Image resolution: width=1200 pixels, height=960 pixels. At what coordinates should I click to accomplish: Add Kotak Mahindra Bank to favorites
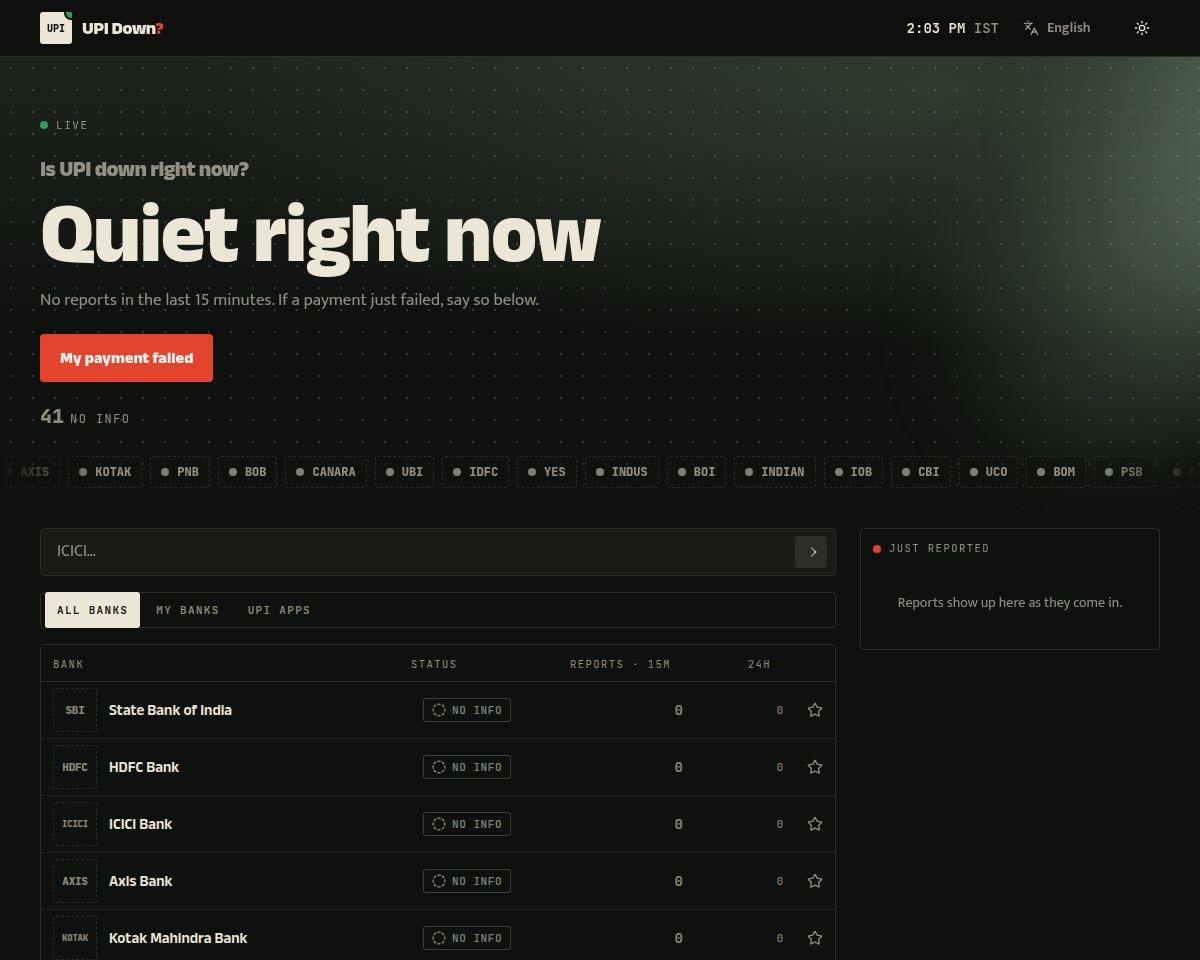[815, 938]
